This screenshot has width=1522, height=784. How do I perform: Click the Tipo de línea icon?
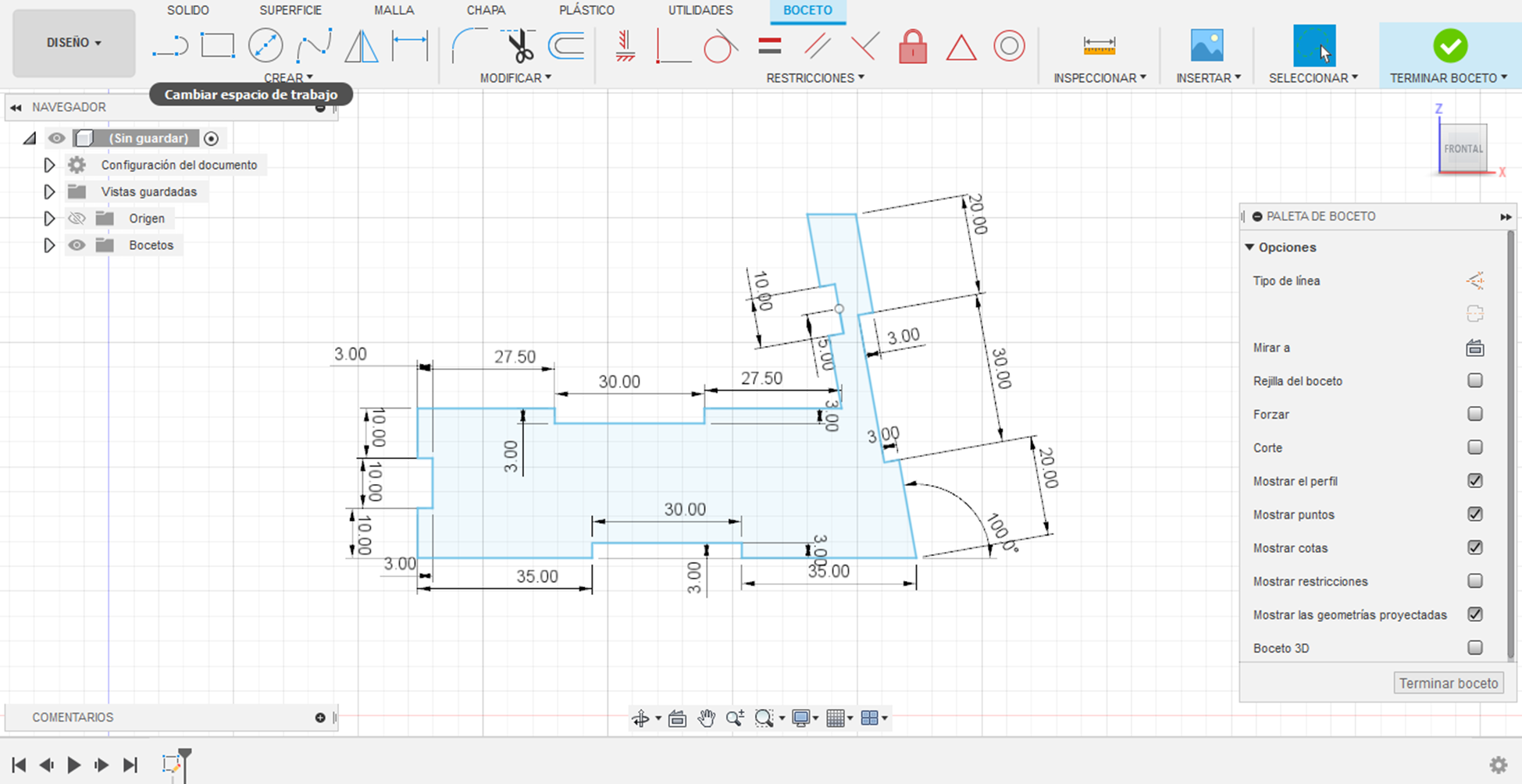1474,281
